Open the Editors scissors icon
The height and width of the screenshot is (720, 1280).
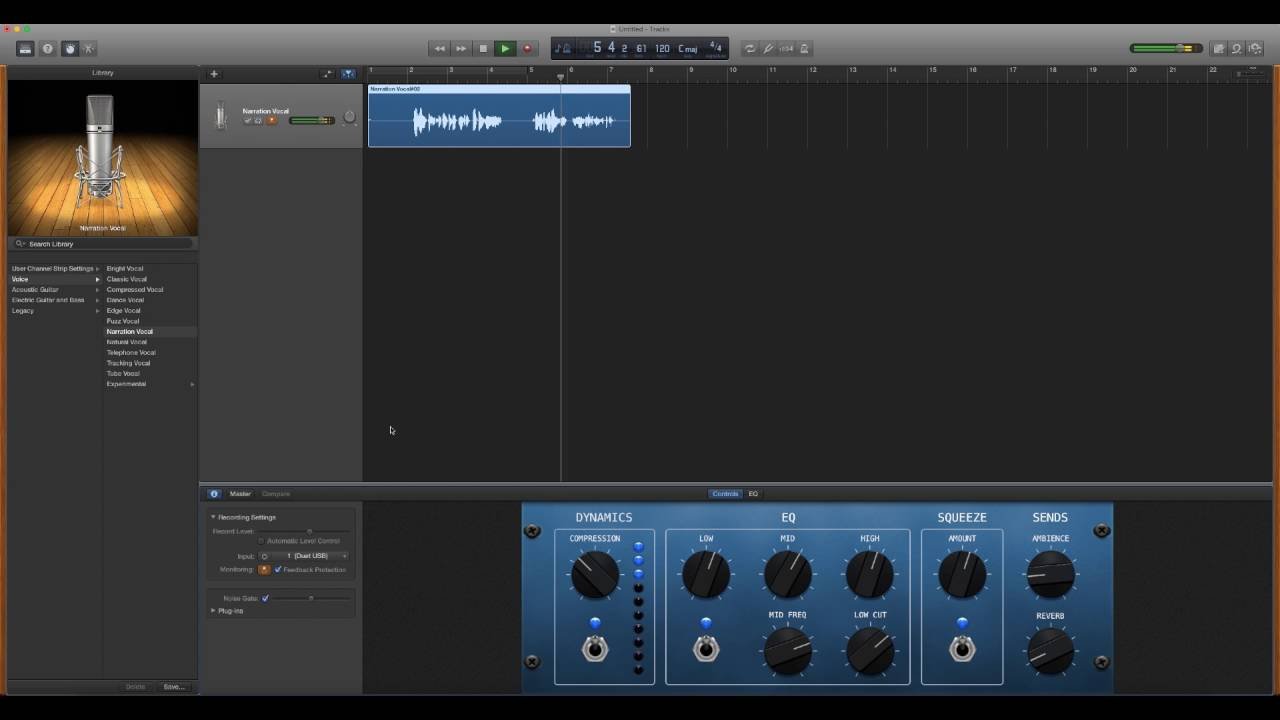(x=88, y=48)
